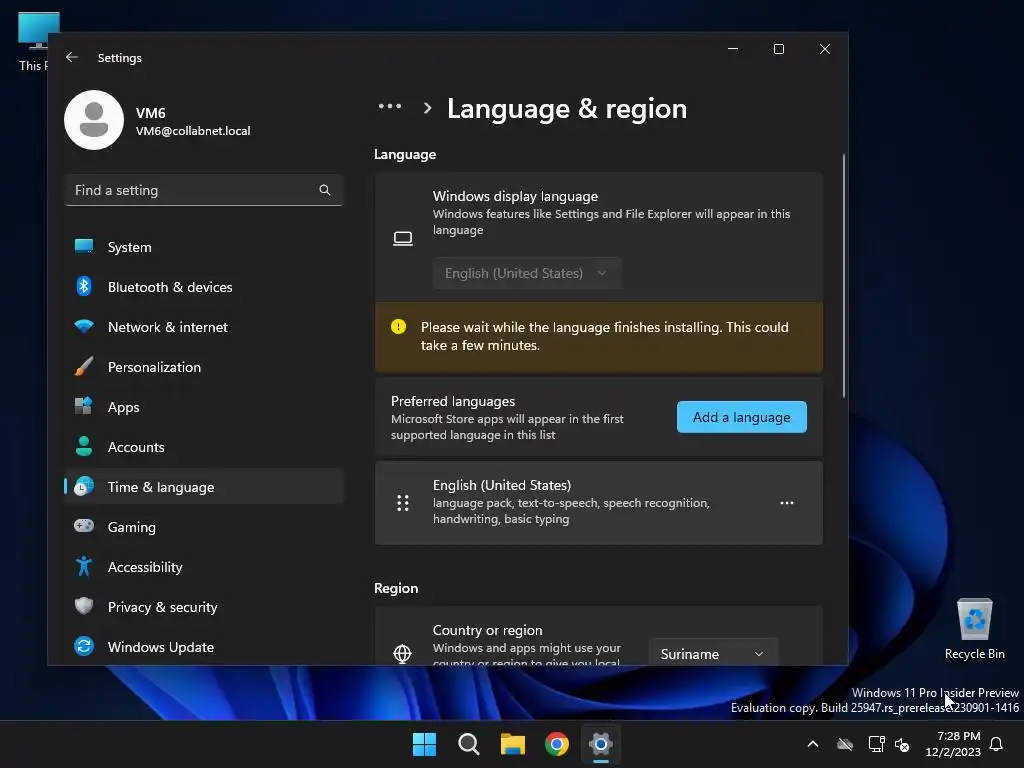Viewport: 1024px width, 768px height.
Task: Click the cloud sync off tray icon
Action: point(845,744)
